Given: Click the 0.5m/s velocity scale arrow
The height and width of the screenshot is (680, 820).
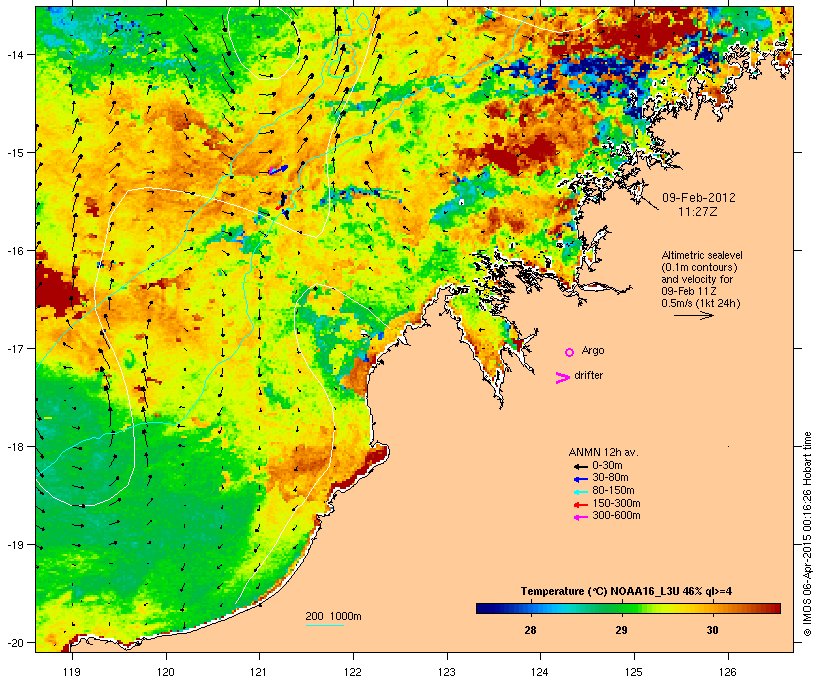Looking at the screenshot, I should (694, 315).
